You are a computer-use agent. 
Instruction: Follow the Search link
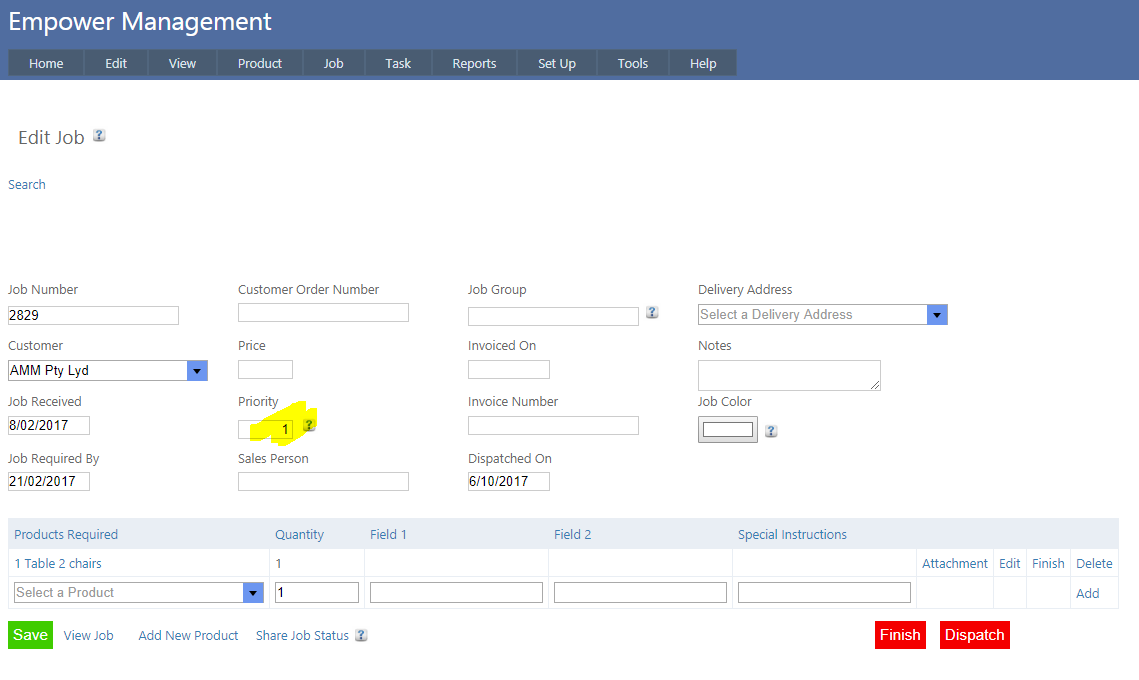coord(27,184)
